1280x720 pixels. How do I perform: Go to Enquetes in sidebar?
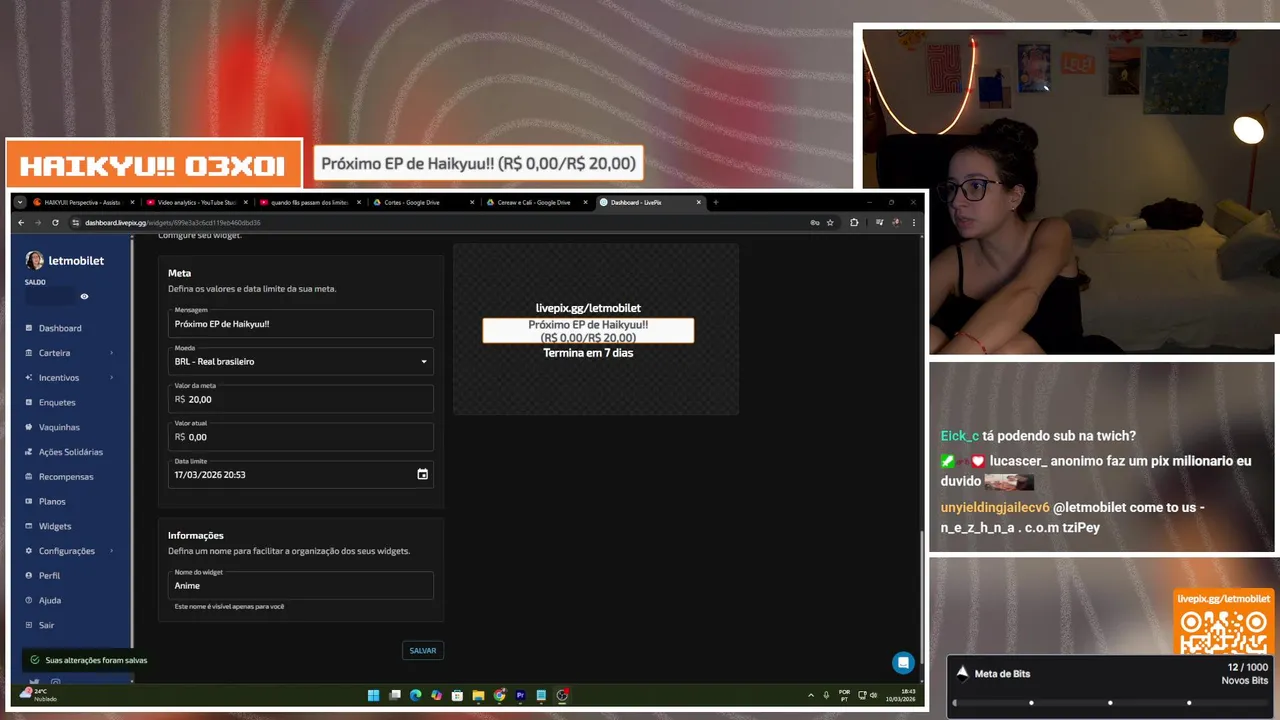pyautogui.click(x=57, y=402)
